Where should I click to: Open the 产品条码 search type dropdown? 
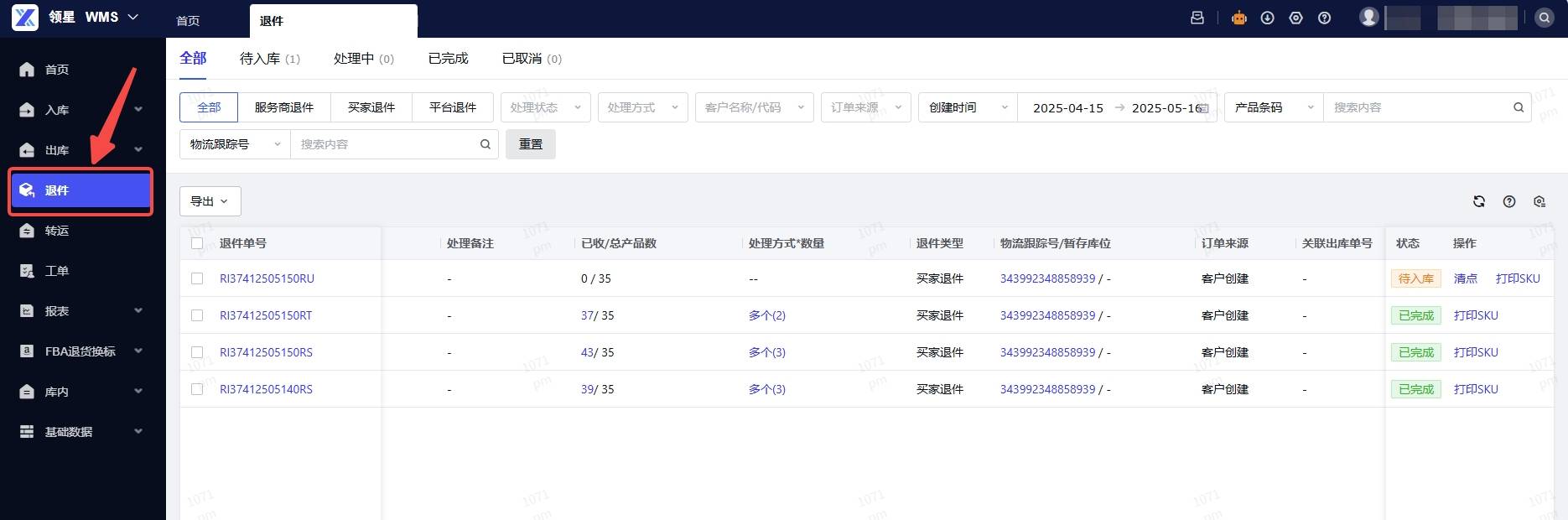coord(1274,107)
